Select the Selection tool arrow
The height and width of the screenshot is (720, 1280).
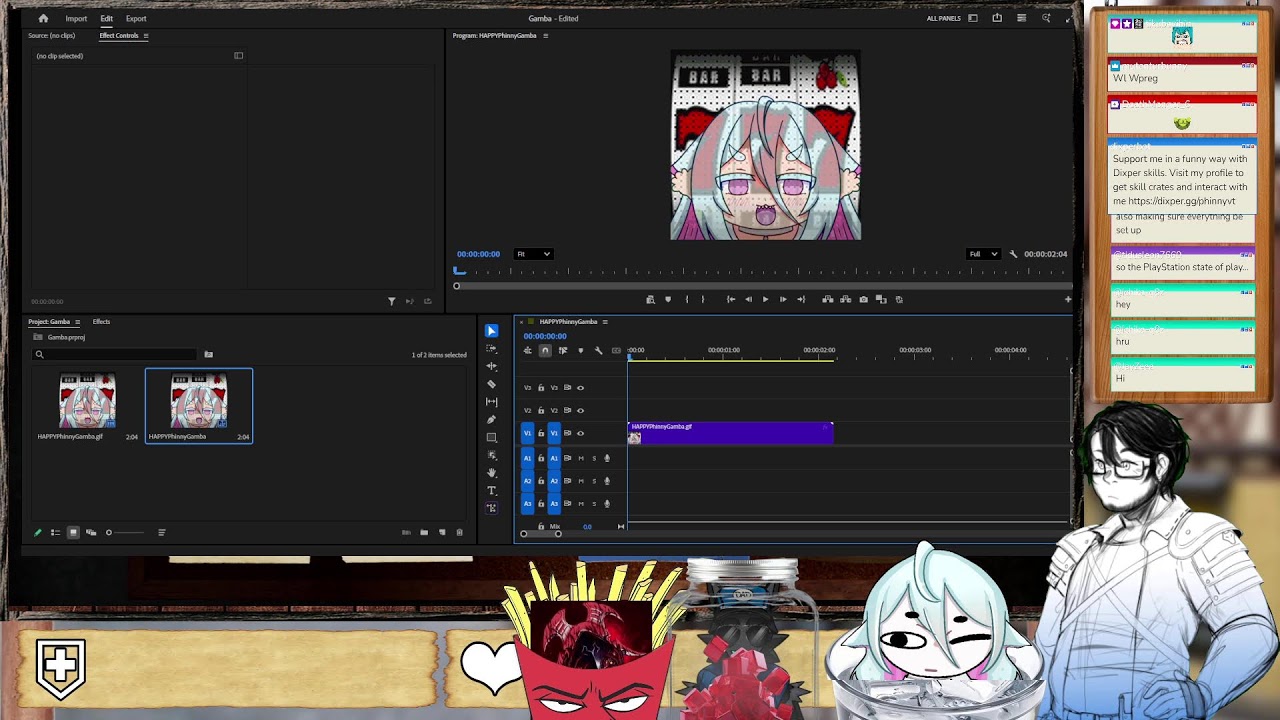491,331
